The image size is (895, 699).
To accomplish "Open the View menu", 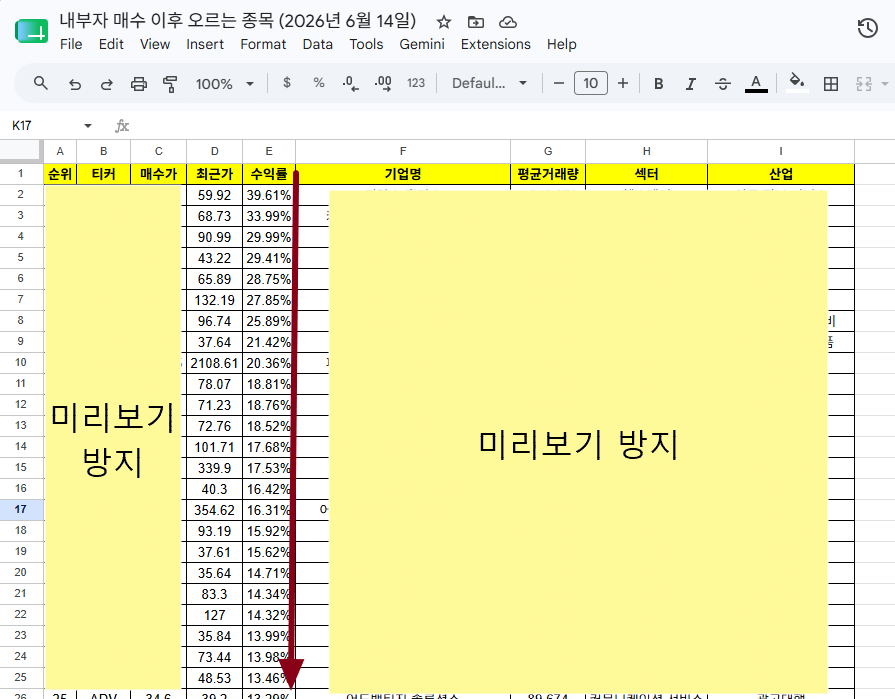I will [x=155, y=45].
